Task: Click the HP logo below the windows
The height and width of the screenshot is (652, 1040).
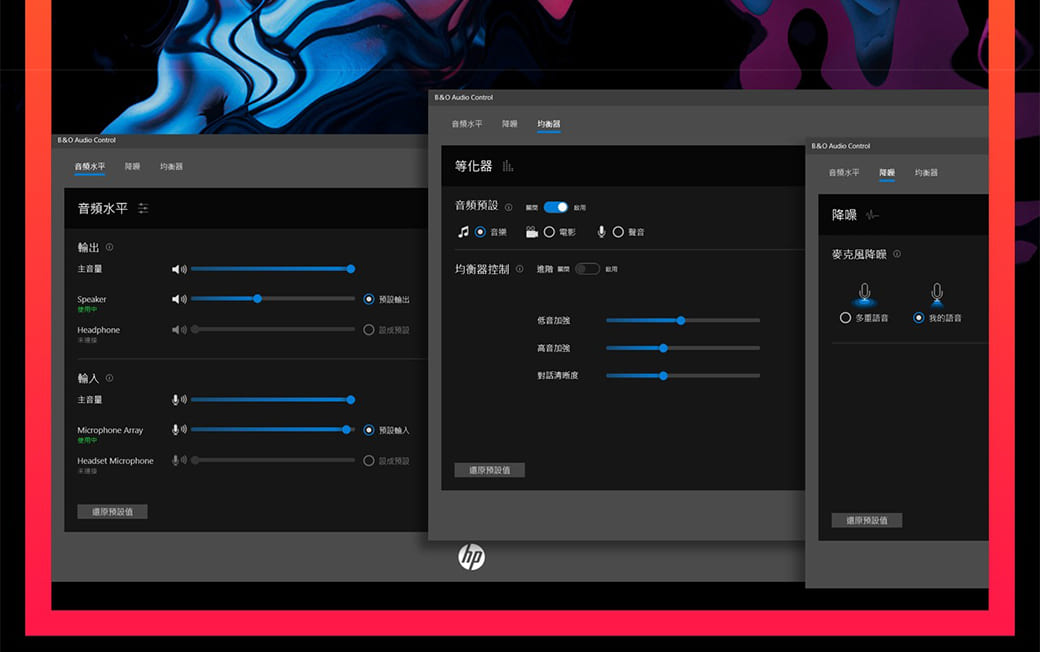Action: click(x=471, y=557)
